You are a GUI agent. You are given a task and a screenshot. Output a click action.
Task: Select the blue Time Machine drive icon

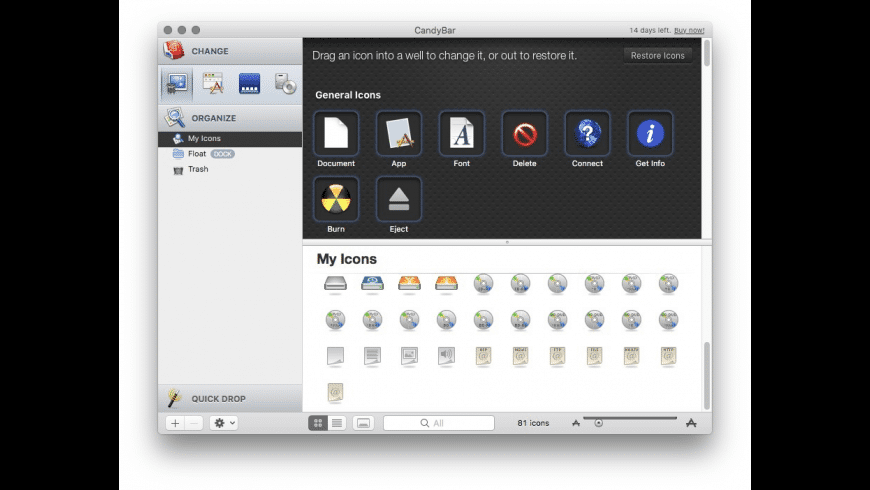tap(372, 283)
